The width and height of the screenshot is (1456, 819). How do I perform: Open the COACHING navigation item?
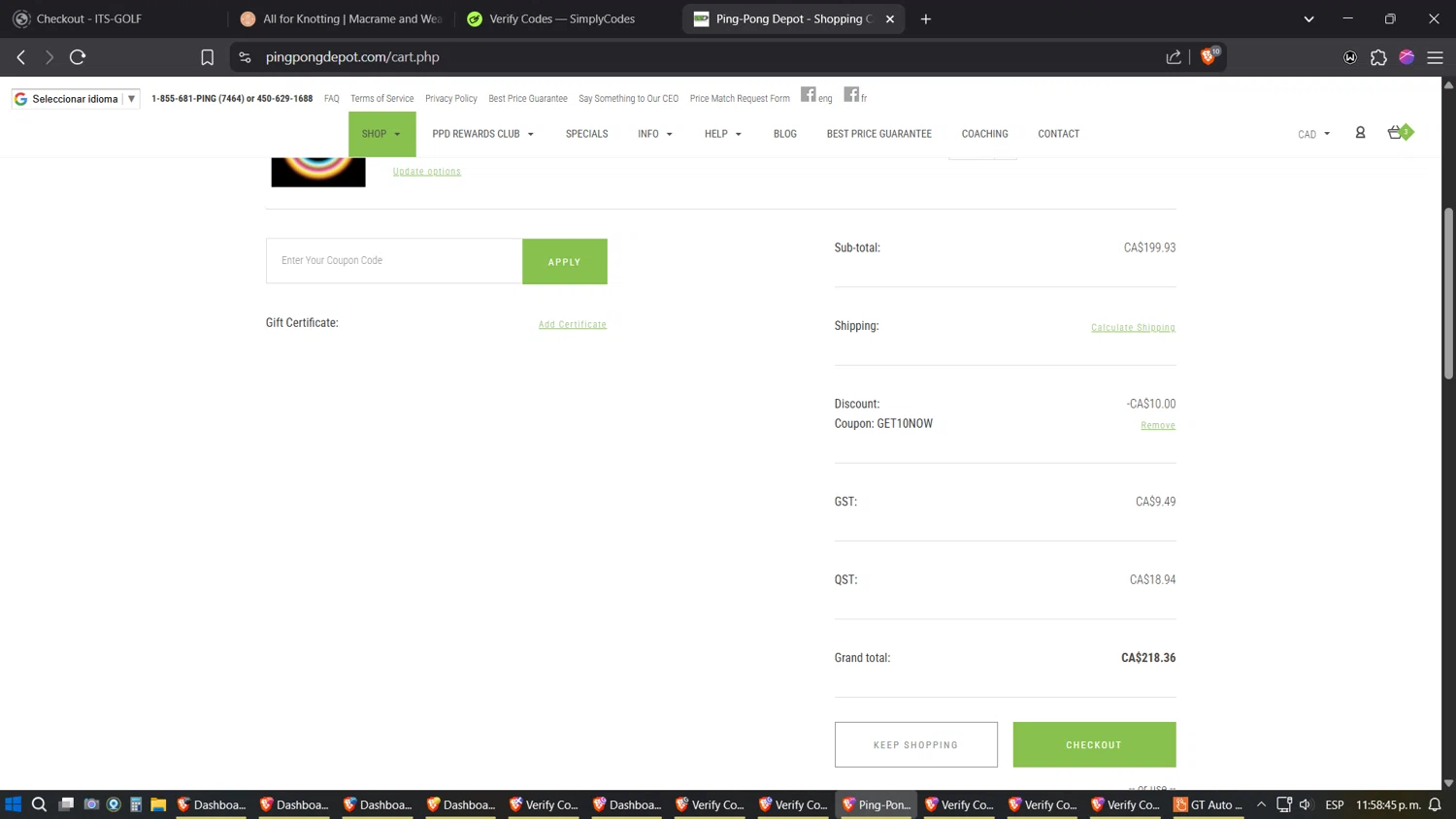click(985, 134)
